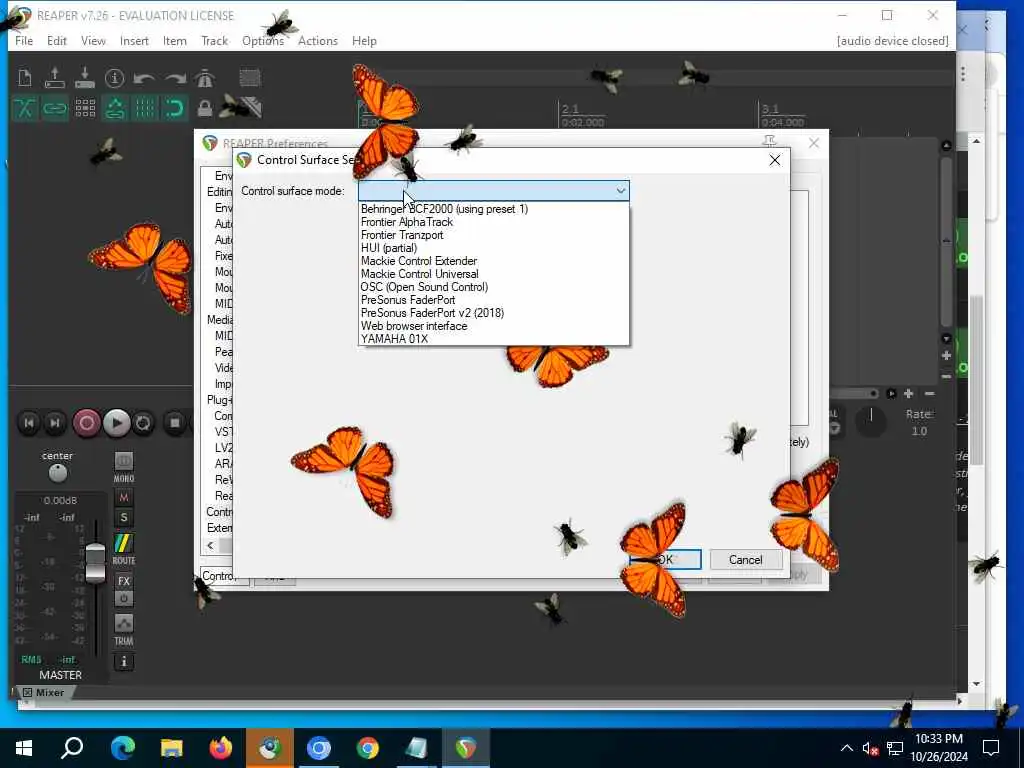Select OSC (Open Sound Control) option

(x=494, y=287)
